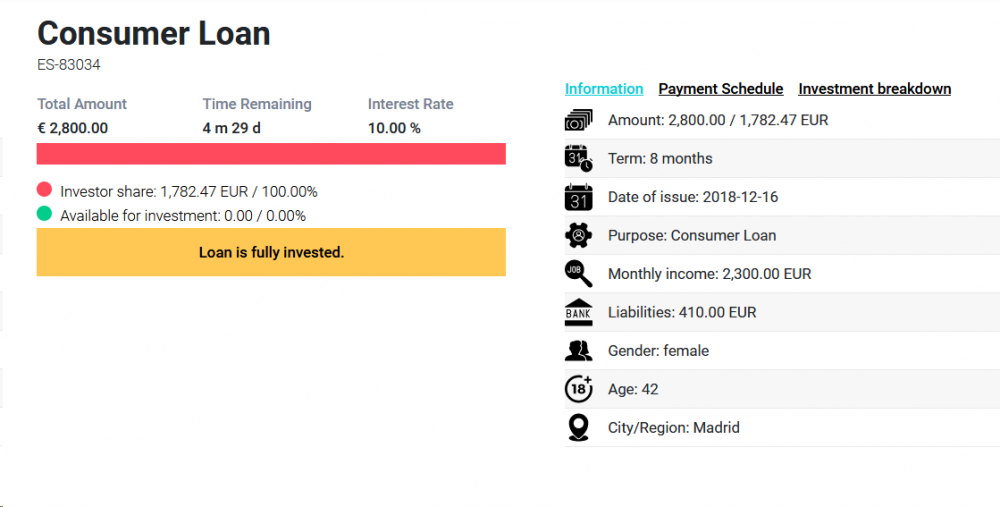
Task: Click the Consumer Loan heading
Action: coord(154,33)
